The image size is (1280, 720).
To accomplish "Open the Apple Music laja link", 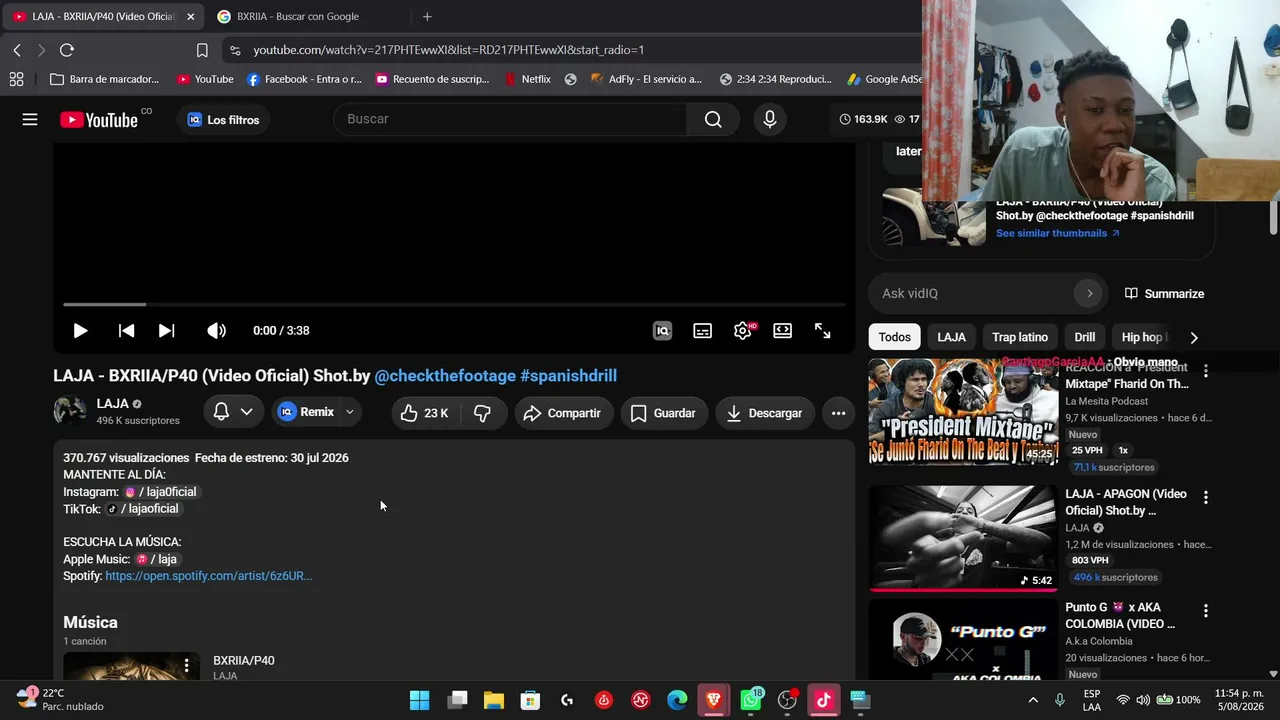I will pyautogui.click(x=156, y=559).
